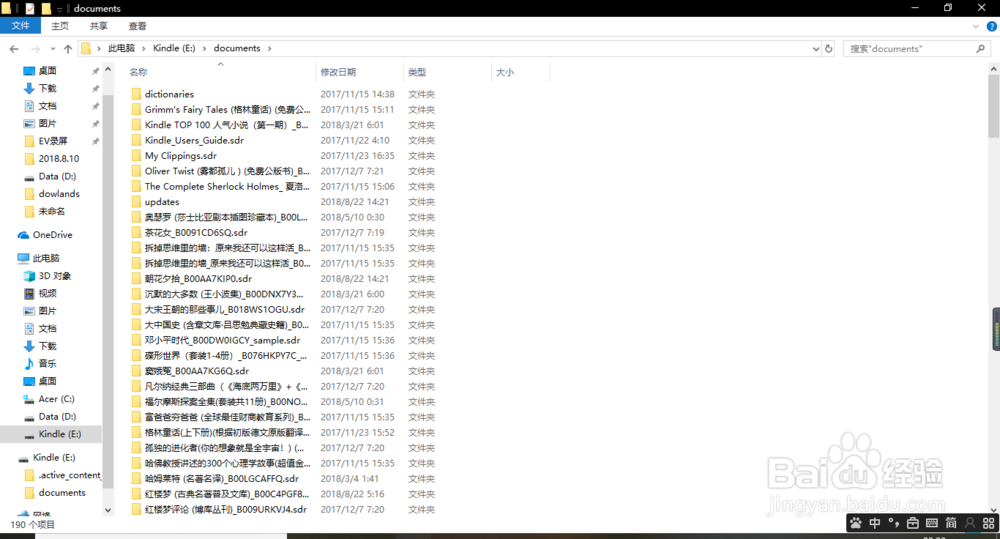1000x539 pixels.
Task: Select the dowlands folder in sidebar
Action: point(59,193)
